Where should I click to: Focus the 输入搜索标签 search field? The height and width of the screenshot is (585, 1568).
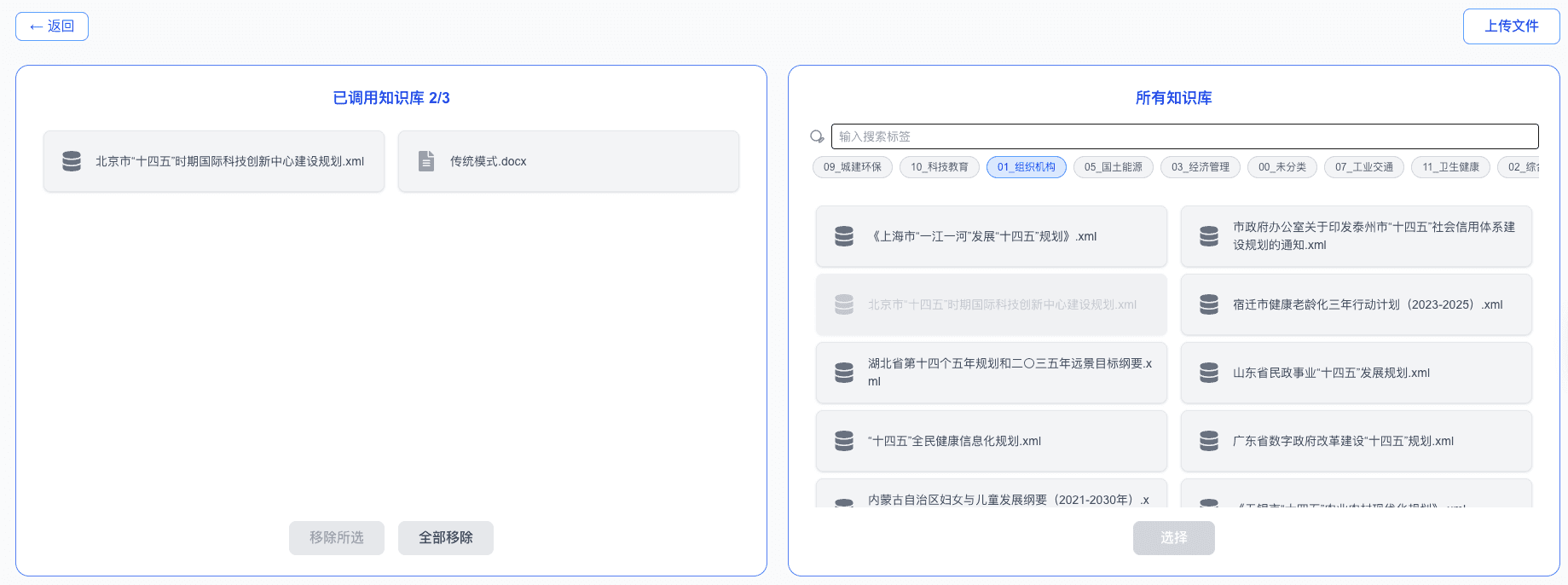[1184, 136]
